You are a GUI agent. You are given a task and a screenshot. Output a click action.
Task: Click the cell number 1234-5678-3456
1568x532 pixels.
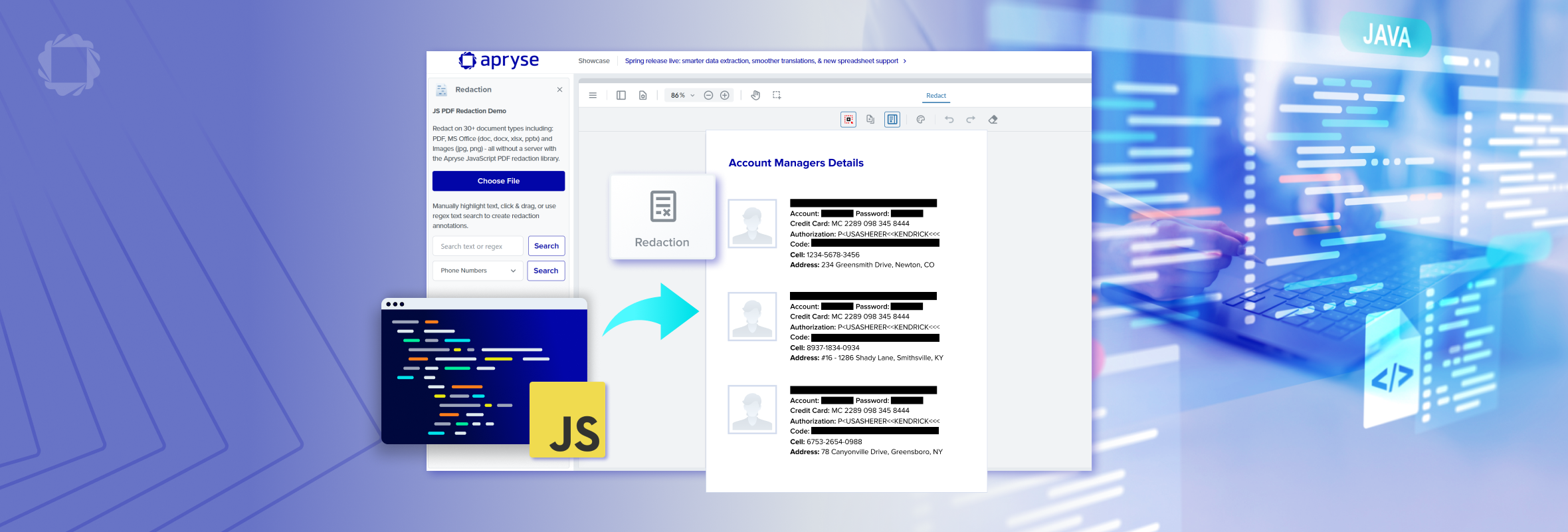click(x=833, y=255)
